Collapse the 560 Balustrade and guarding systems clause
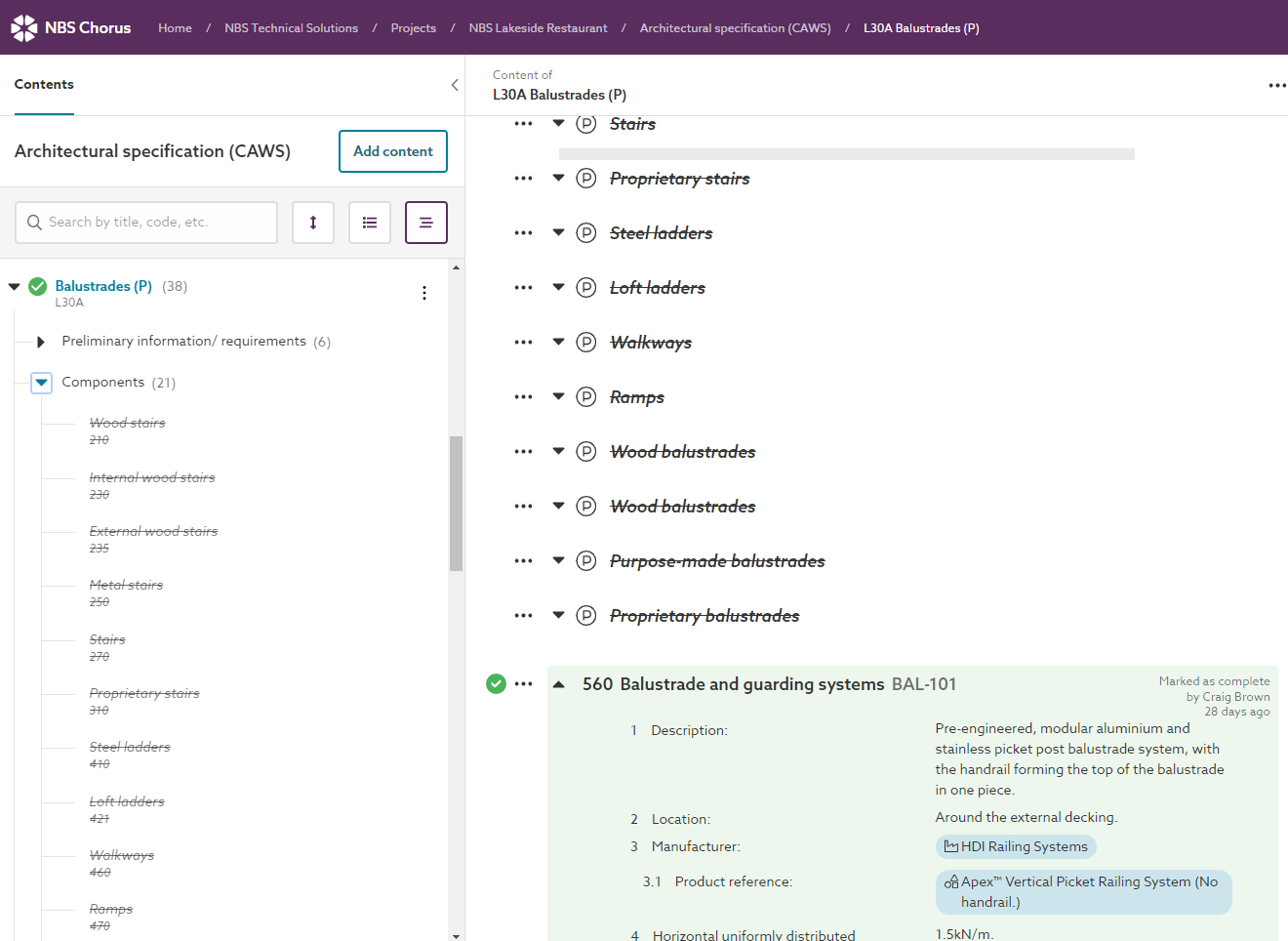Screen dimensions: 1288x941 pos(559,684)
